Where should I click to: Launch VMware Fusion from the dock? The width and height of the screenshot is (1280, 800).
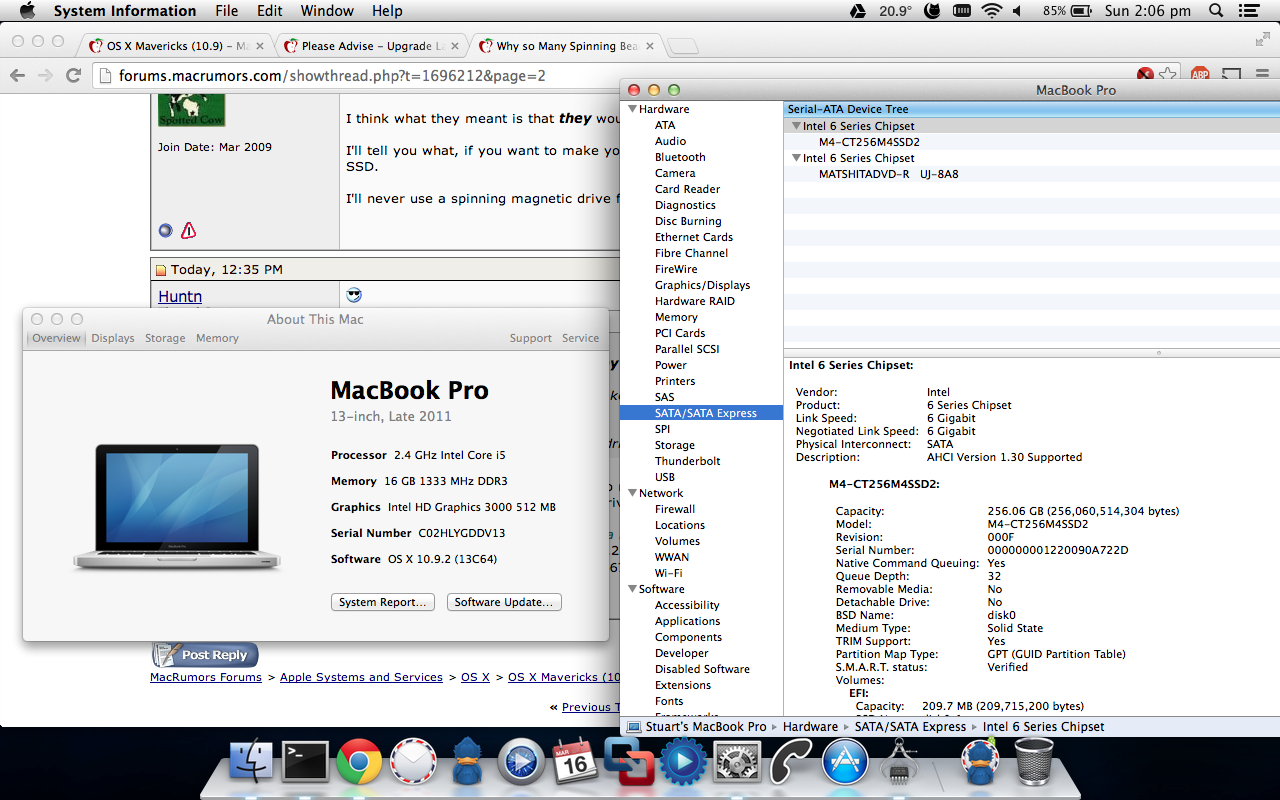[629, 763]
